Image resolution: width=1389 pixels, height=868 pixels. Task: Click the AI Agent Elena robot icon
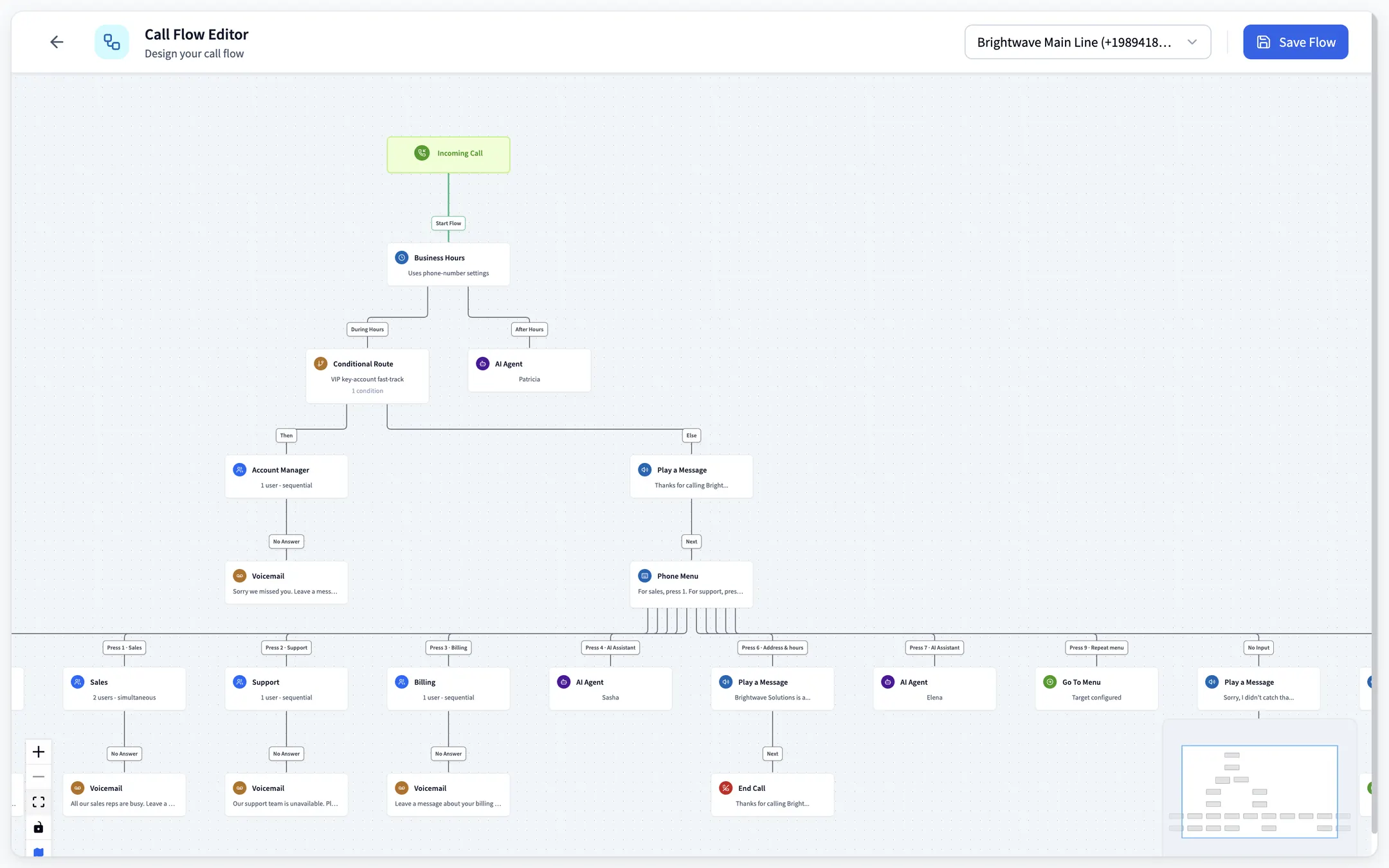[x=887, y=682]
